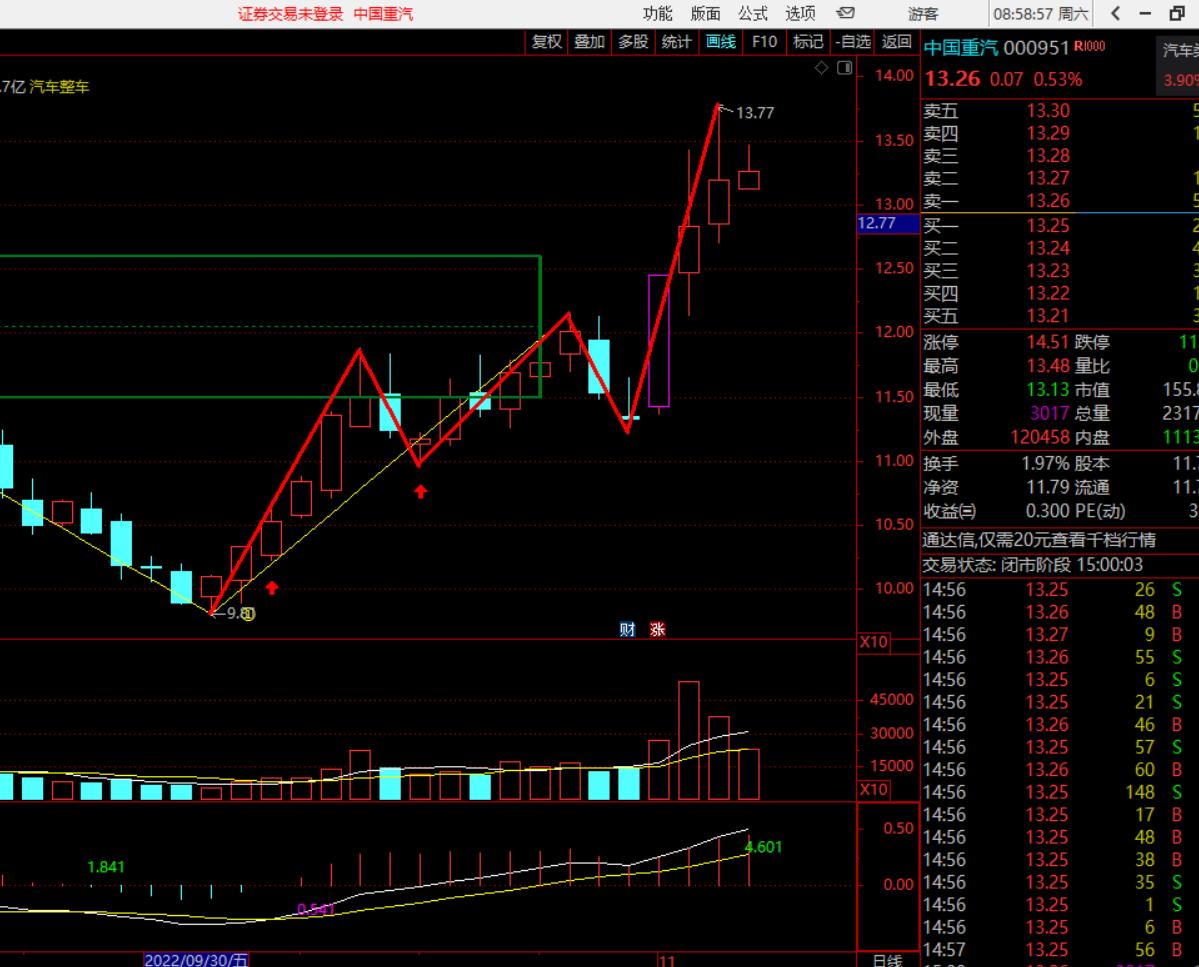Click the 买一 price 13.25
Image resolution: width=1199 pixels, height=967 pixels.
pyautogui.click(x=1048, y=226)
